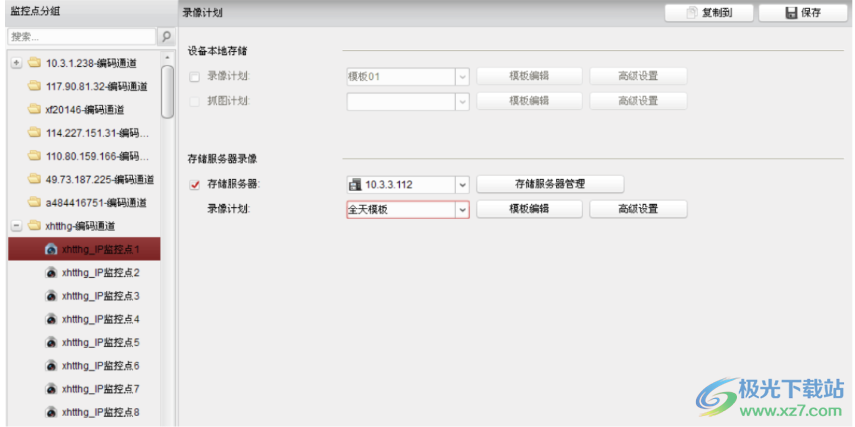855x427 pixels.
Task: Open the 抓图计划 template dropdown
Action: point(462,101)
